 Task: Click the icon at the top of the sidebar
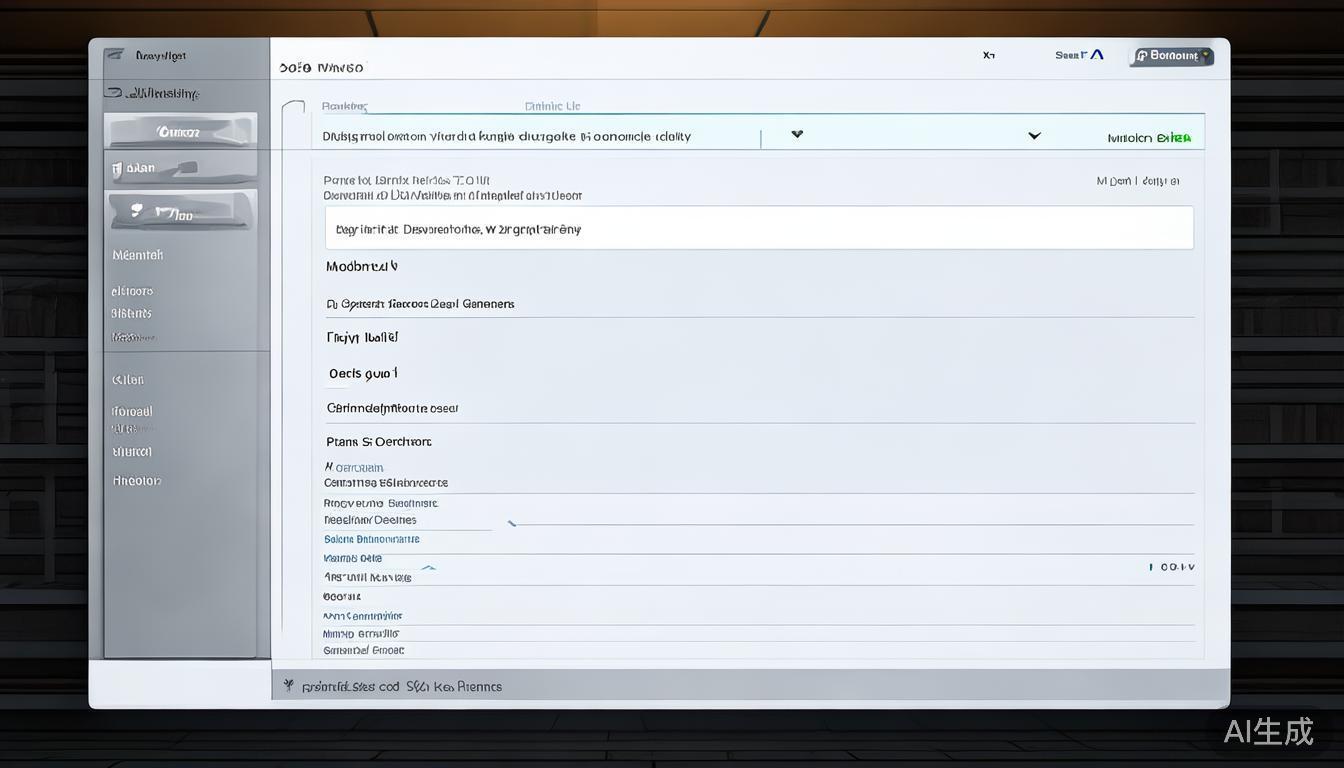click(x=115, y=55)
